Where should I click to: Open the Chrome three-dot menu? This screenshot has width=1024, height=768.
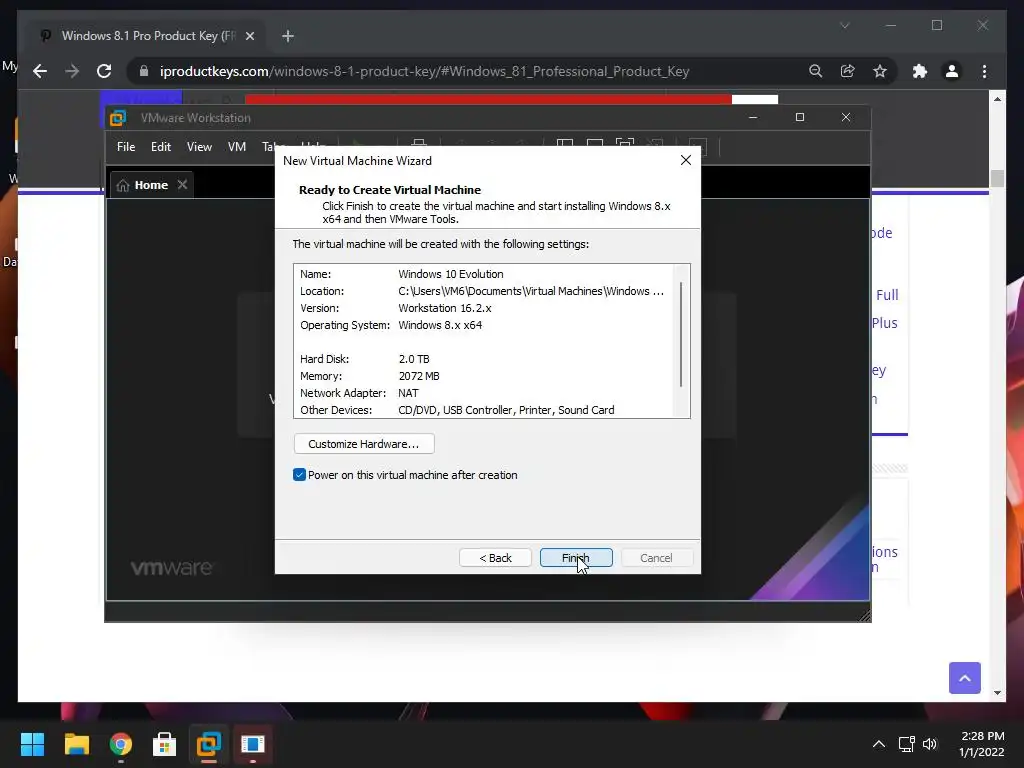984,71
